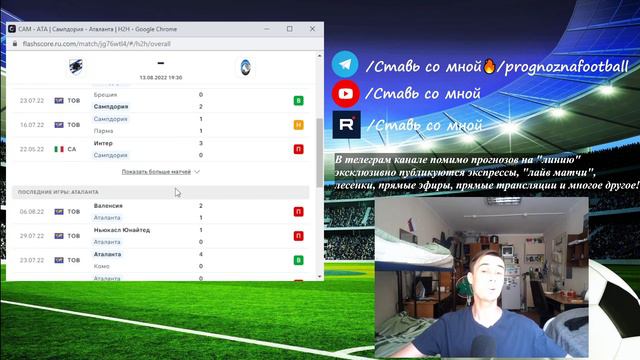Viewport: 640px width, 360px height.
Task: Click 'CA' league label in Интер row
Action: click(72, 149)
